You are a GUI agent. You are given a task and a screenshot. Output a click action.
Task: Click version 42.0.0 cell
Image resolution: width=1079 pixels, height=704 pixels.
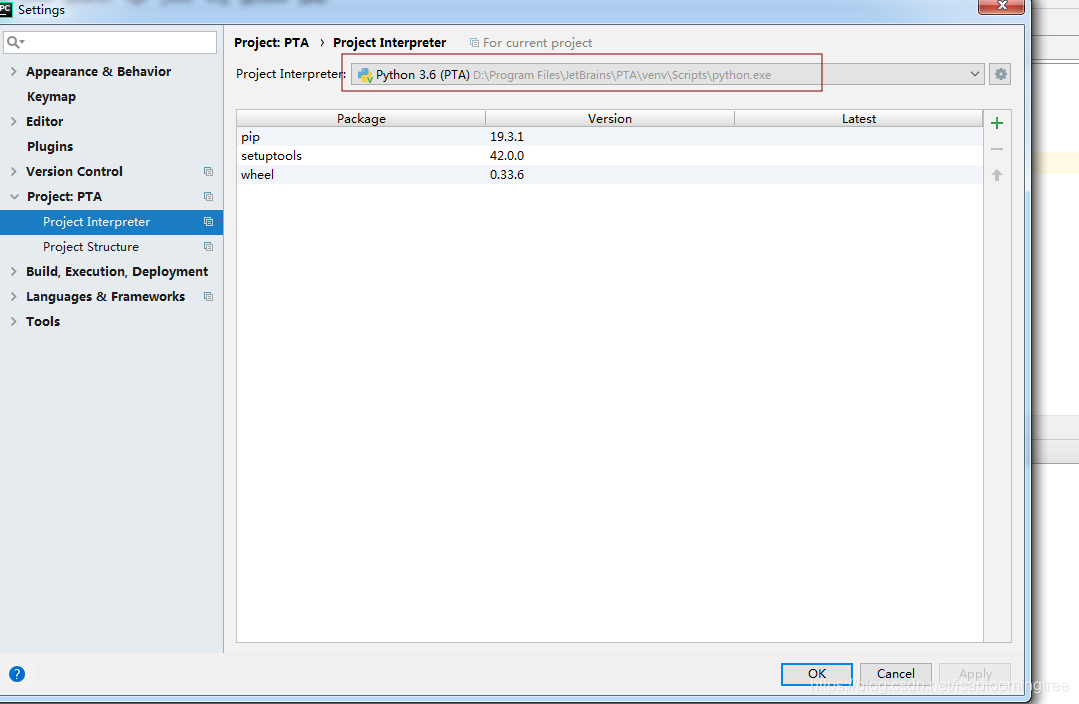point(506,156)
